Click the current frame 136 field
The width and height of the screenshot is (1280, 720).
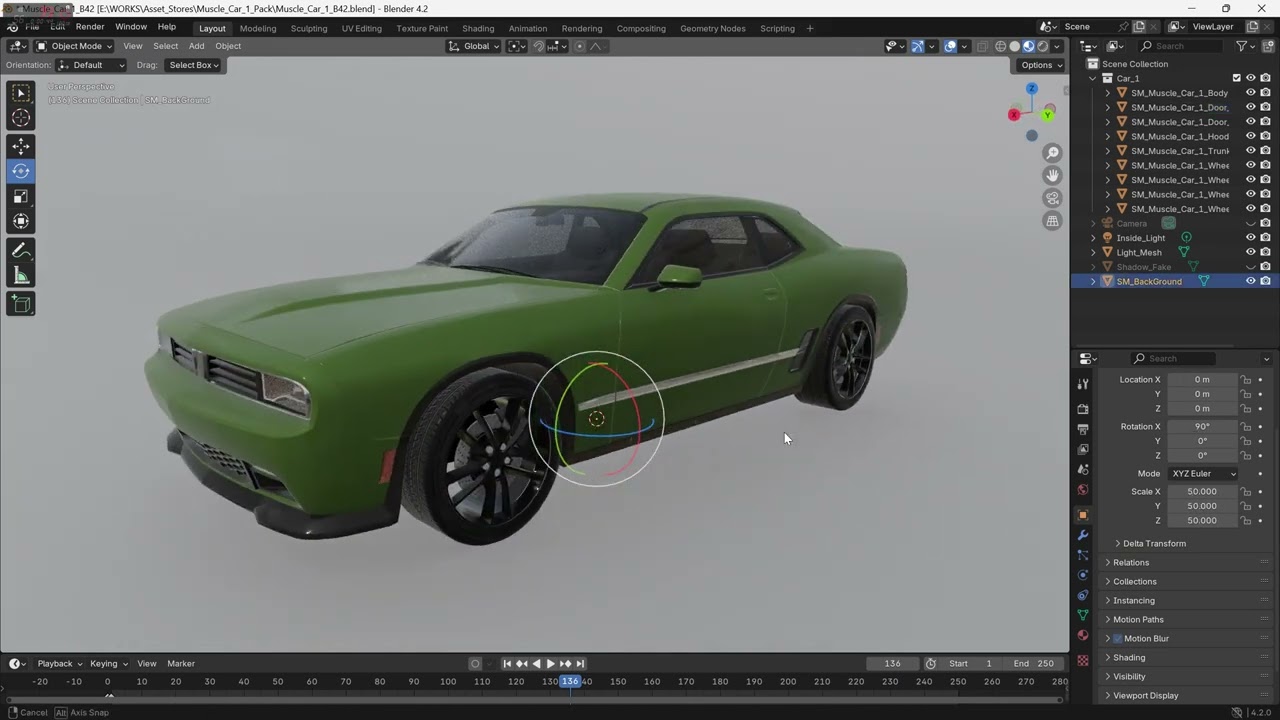(893, 664)
